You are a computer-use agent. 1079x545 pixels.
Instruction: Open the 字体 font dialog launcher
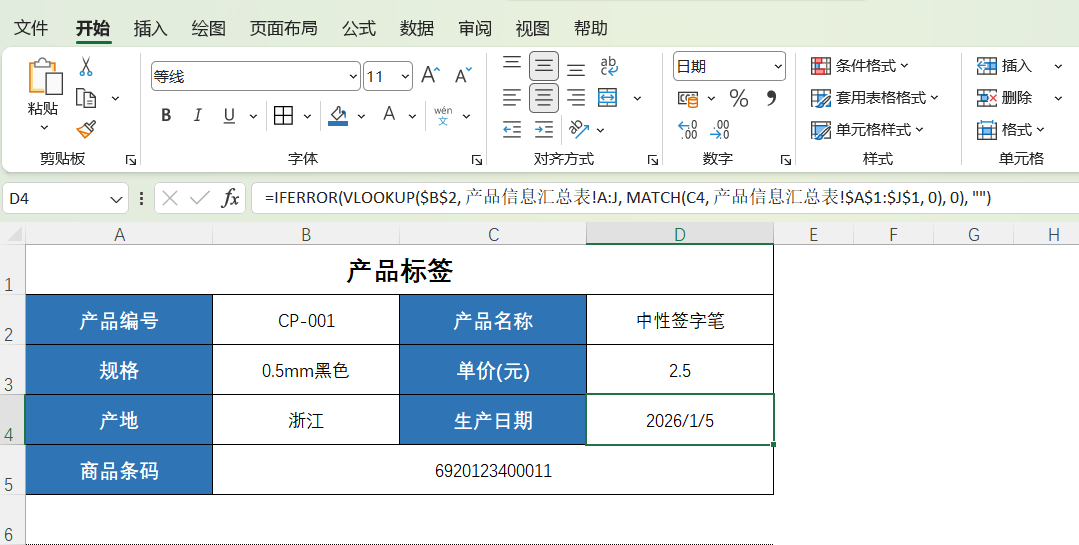click(x=476, y=160)
